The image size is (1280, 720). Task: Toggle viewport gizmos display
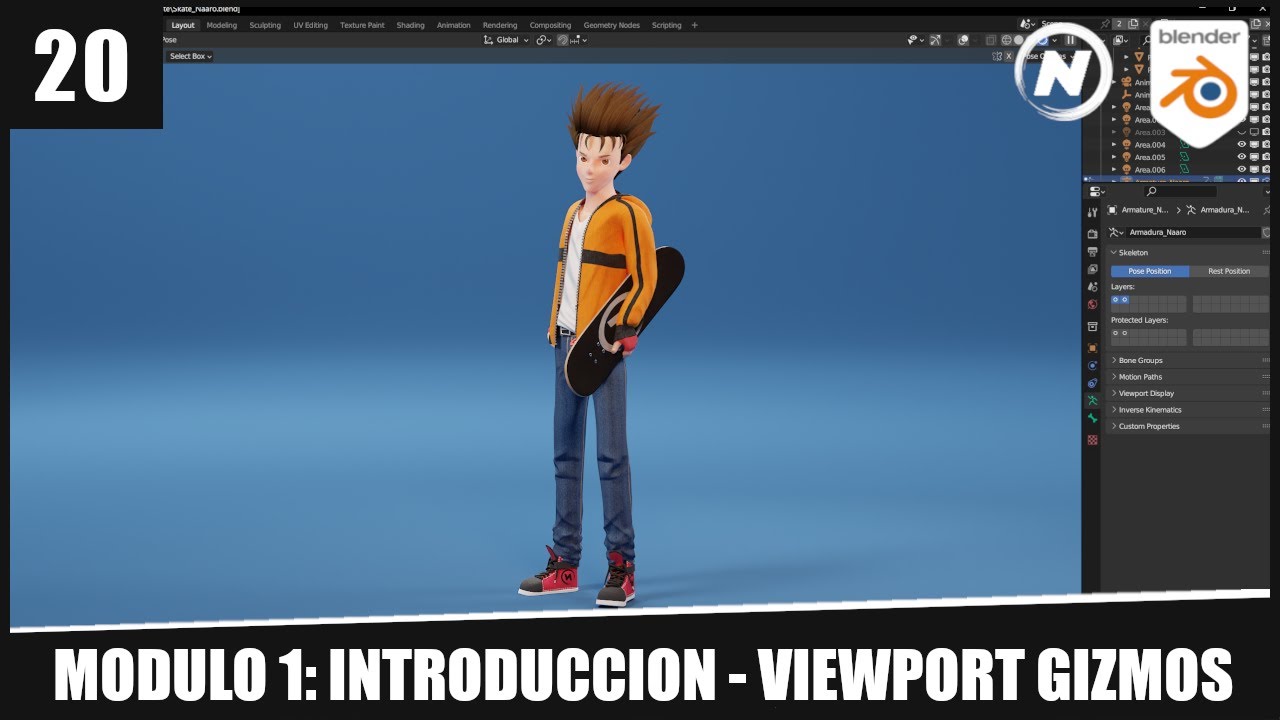point(935,40)
